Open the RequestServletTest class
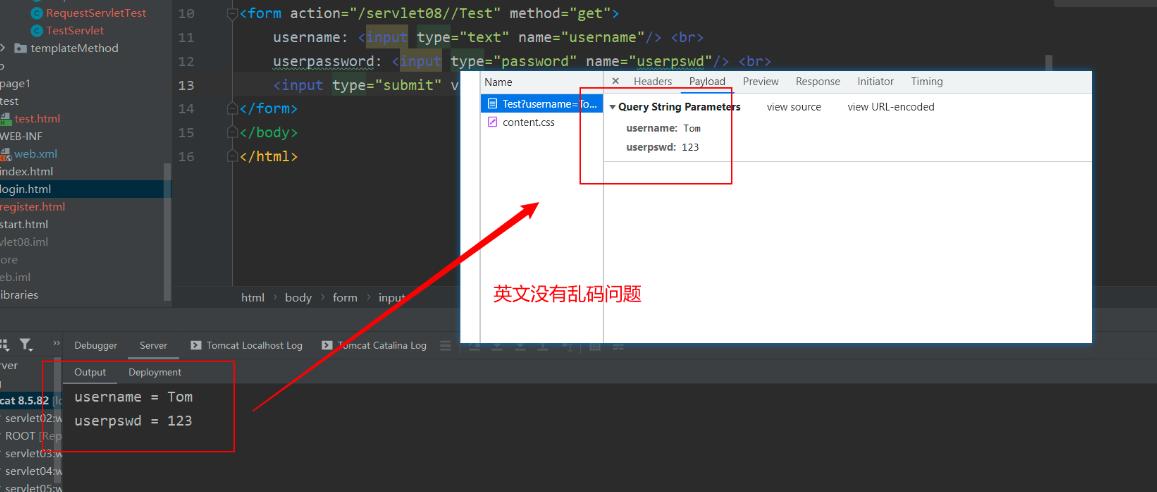 (96, 13)
